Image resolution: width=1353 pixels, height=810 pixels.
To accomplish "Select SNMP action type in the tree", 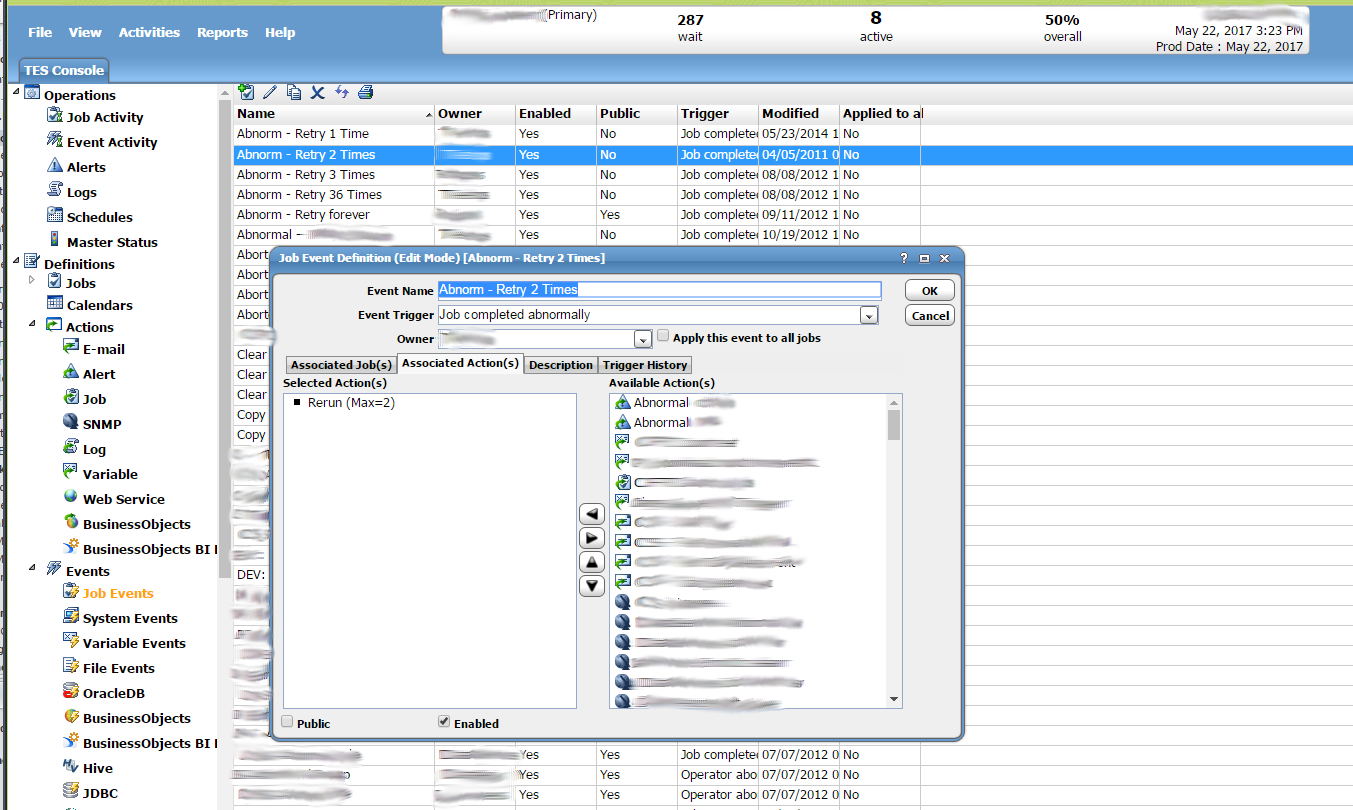I will 102,424.
